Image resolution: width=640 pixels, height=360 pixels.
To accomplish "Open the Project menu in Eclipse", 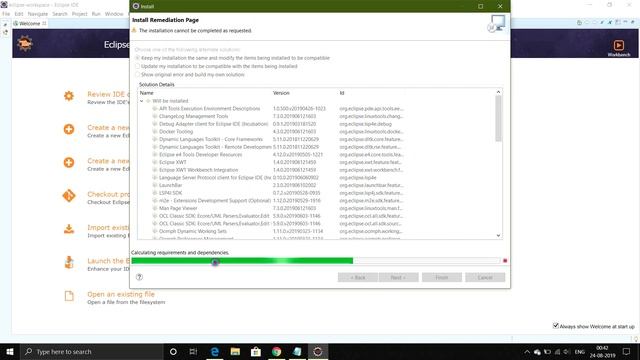I will click(80, 14).
